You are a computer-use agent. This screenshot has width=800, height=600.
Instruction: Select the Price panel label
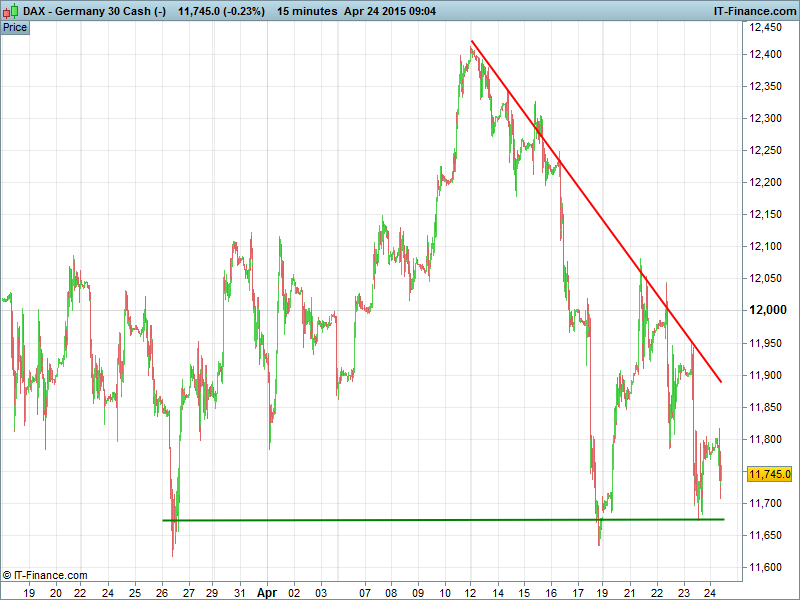point(15,27)
